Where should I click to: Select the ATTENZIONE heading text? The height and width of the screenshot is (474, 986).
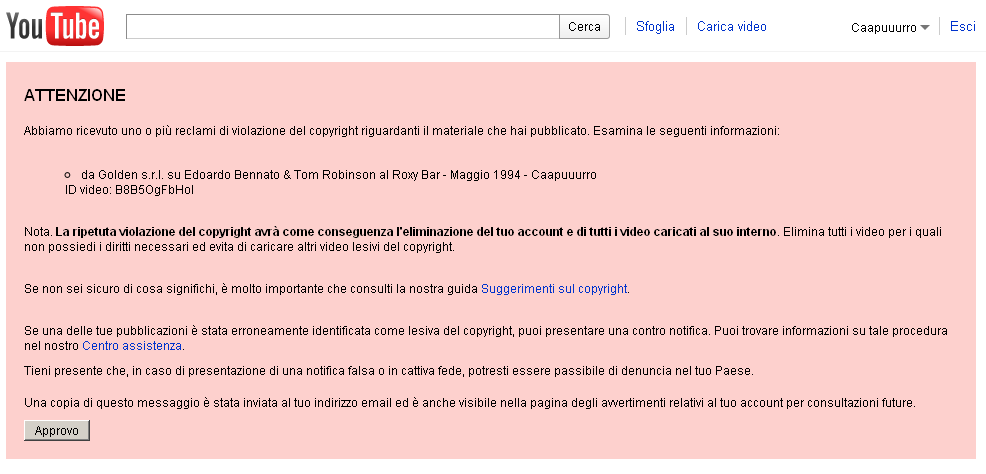[75, 96]
